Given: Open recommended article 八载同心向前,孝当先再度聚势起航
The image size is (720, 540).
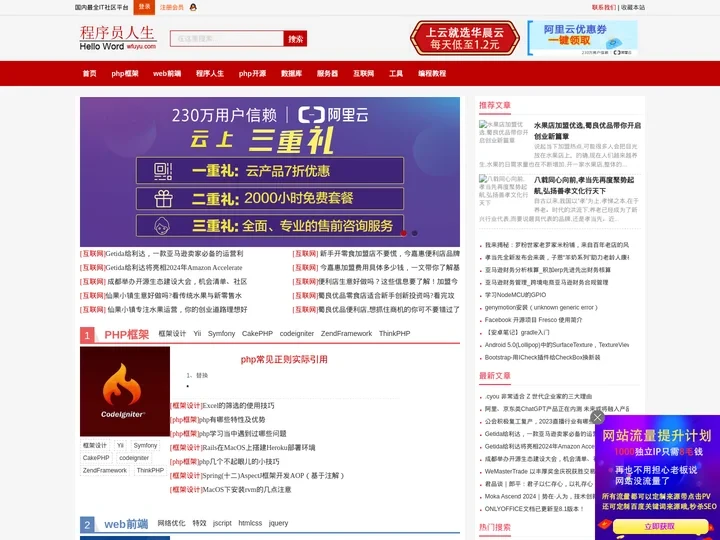Looking at the screenshot, I should coord(584,185).
